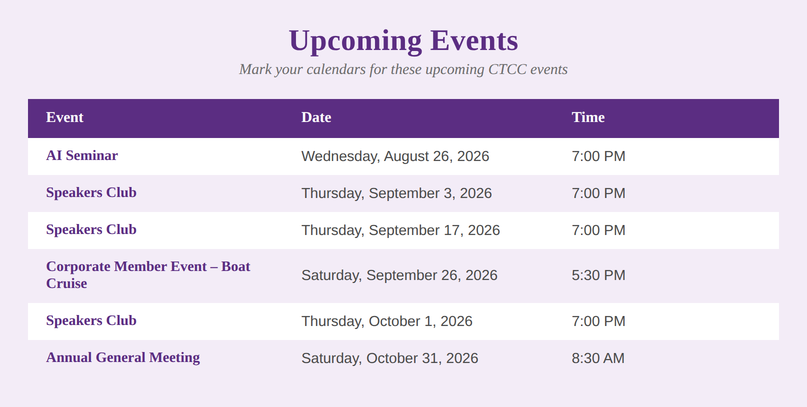The height and width of the screenshot is (407, 807).
Task: Open Speakers Club event on September 17
Action: click(91, 229)
